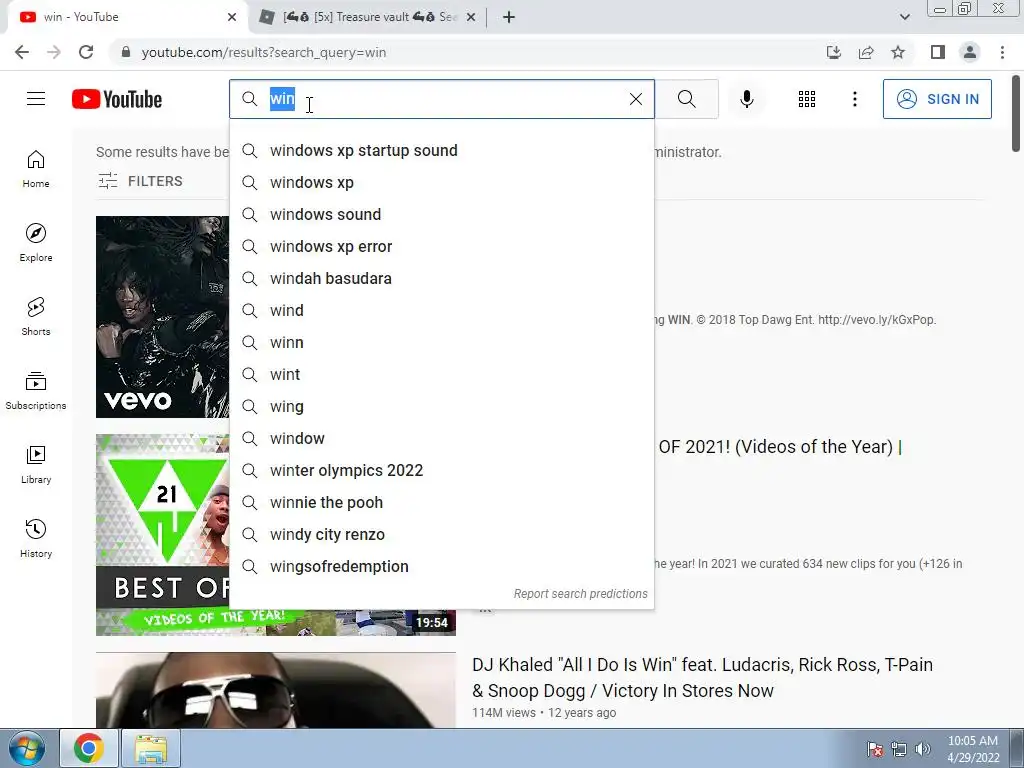
Task: Open History in the sidebar
Action: pos(36,539)
